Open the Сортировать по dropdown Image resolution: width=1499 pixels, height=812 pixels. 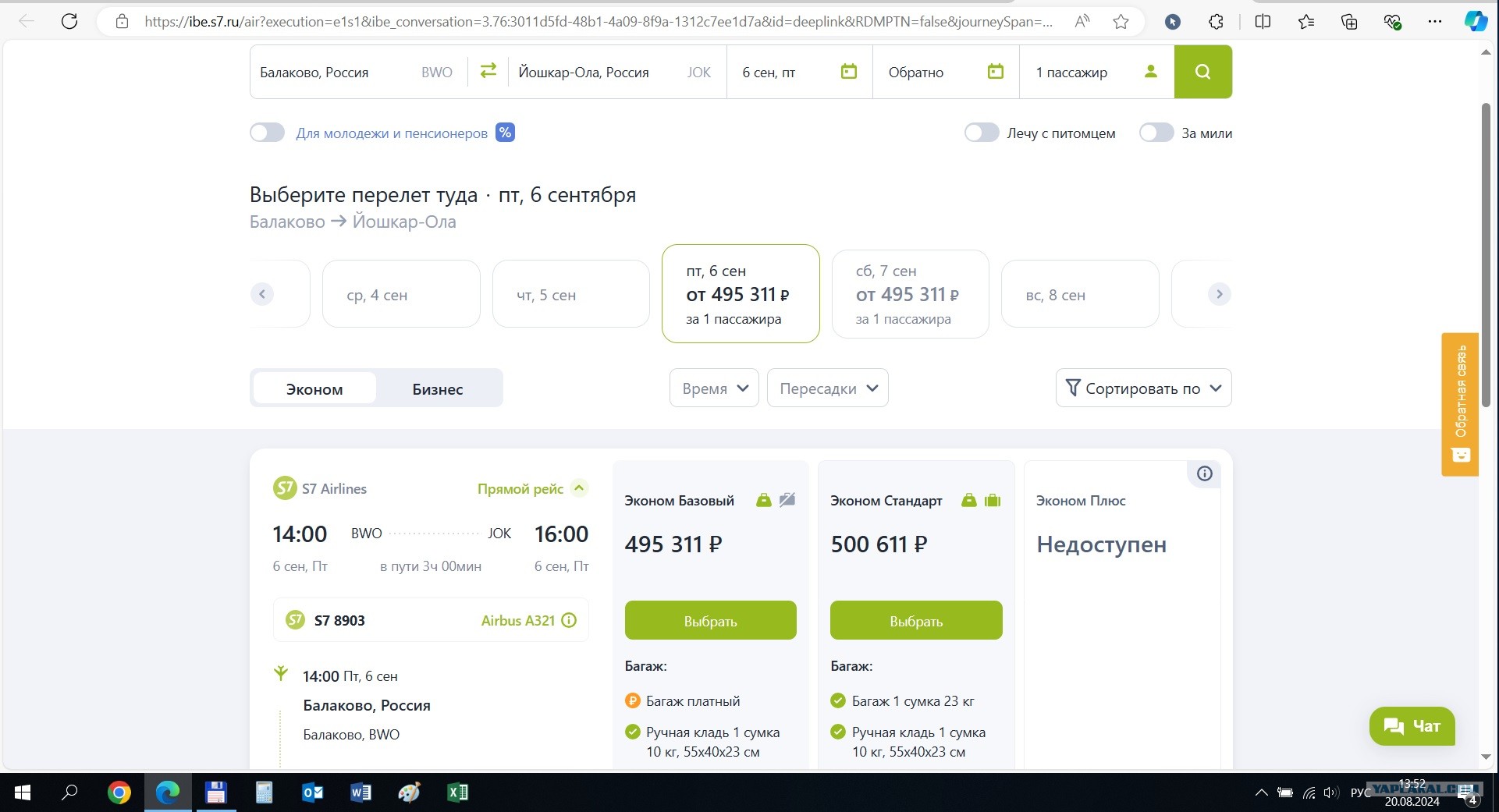pos(1143,388)
